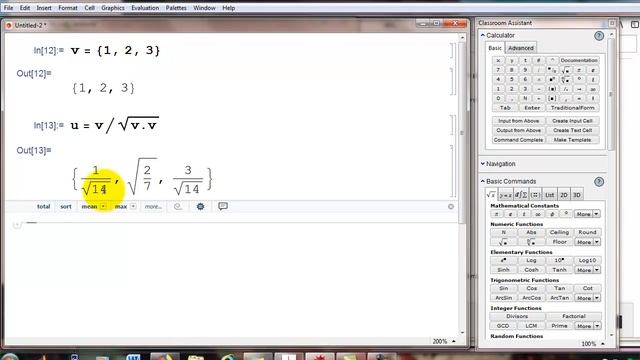The height and width of the screenshot is (360, 640).
Task: Insert parentheses template in Calculator
Action: (552, 89)
